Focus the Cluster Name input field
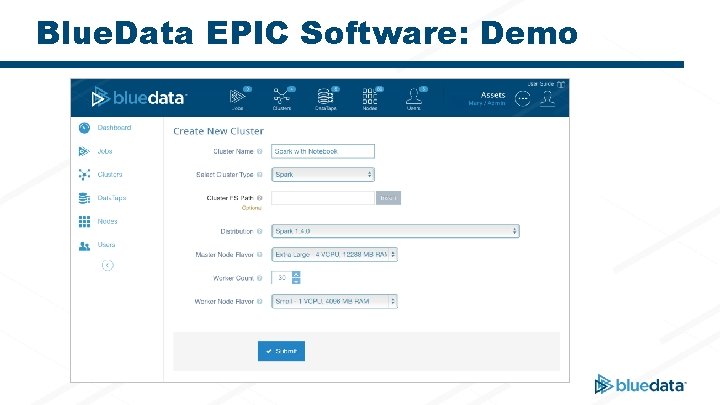 click(323, 151)
